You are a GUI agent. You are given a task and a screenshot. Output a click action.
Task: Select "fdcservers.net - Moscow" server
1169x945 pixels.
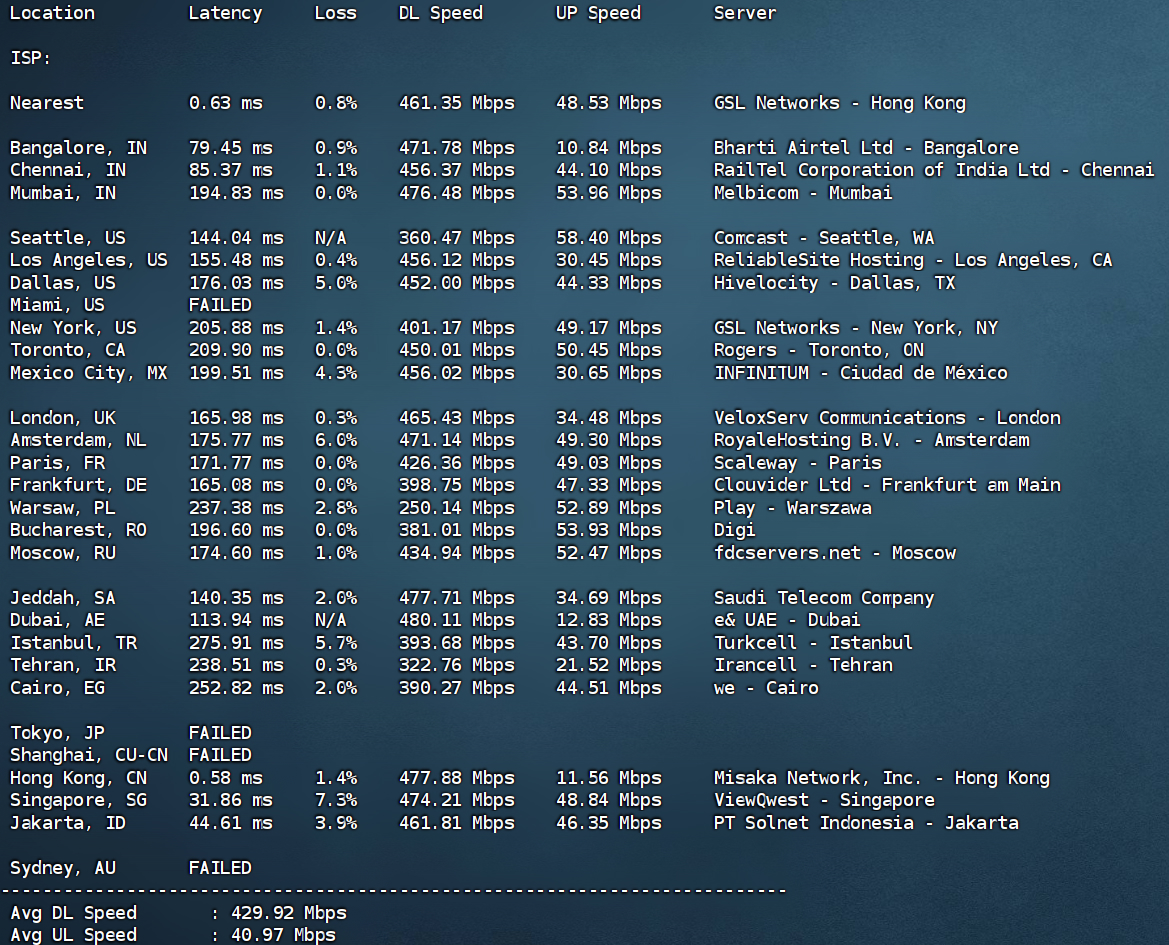pyautogui.click(x=834, y=553)
